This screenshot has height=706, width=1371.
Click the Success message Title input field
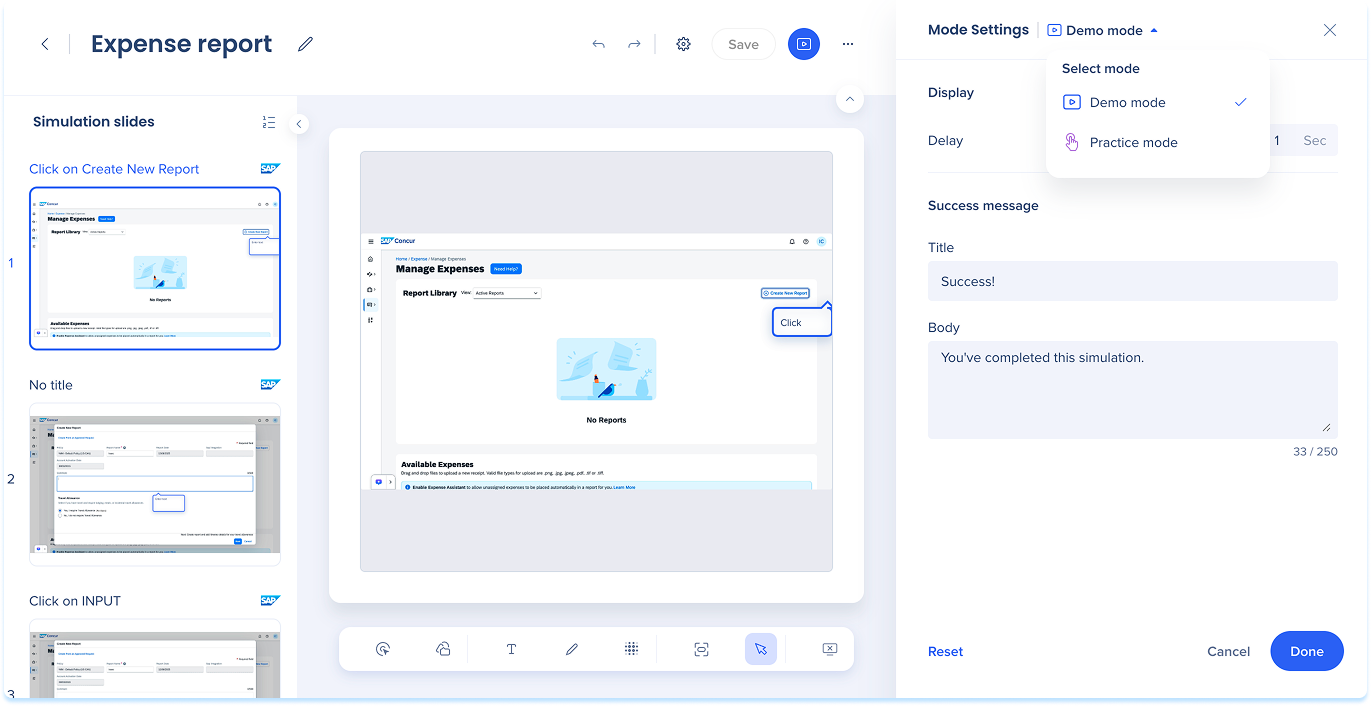[1132, 281]
